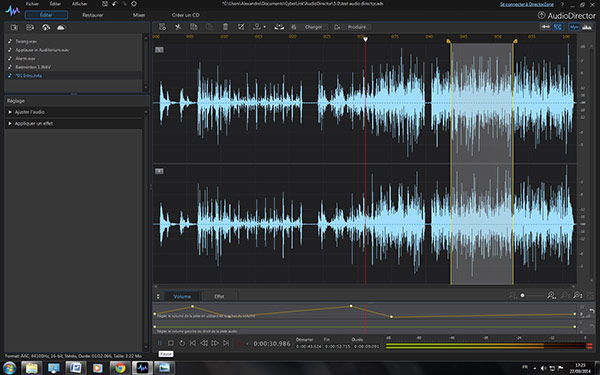The image size is (600, 375).
Task: Click the Stop playback button
Action: tap(171, 343)
